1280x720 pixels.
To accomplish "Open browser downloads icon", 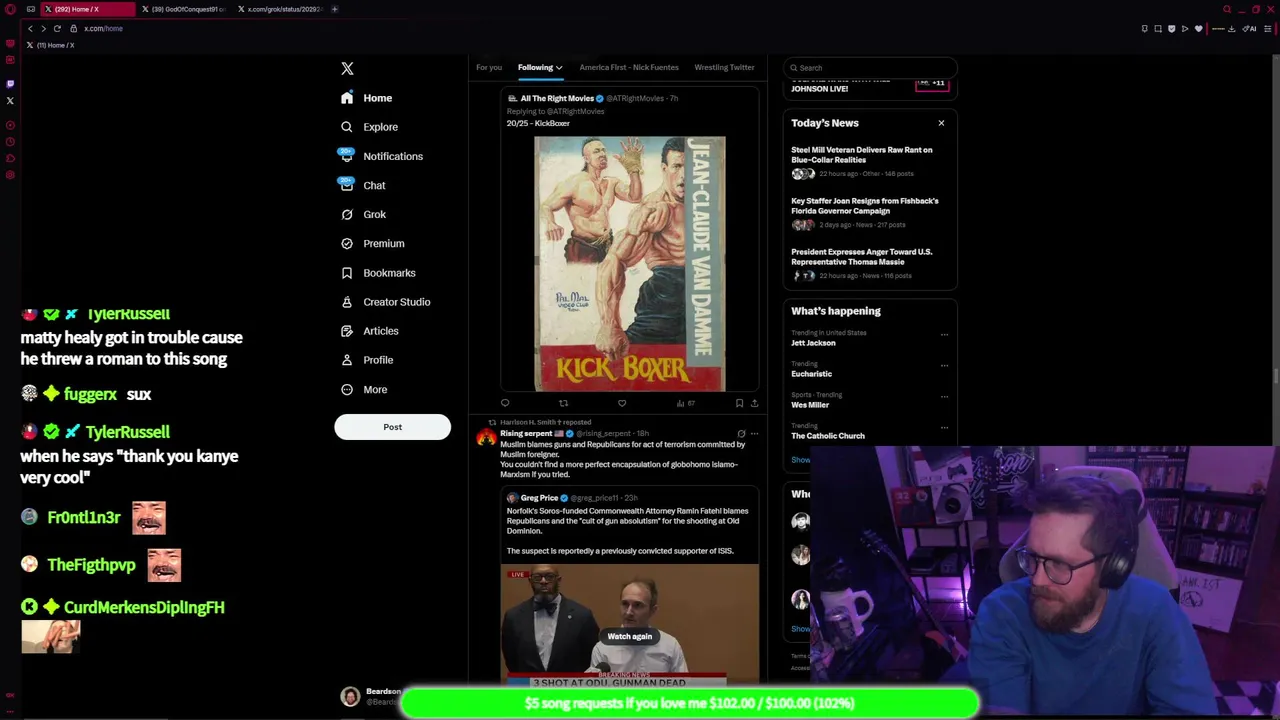I will click(x=1231, y=28).
